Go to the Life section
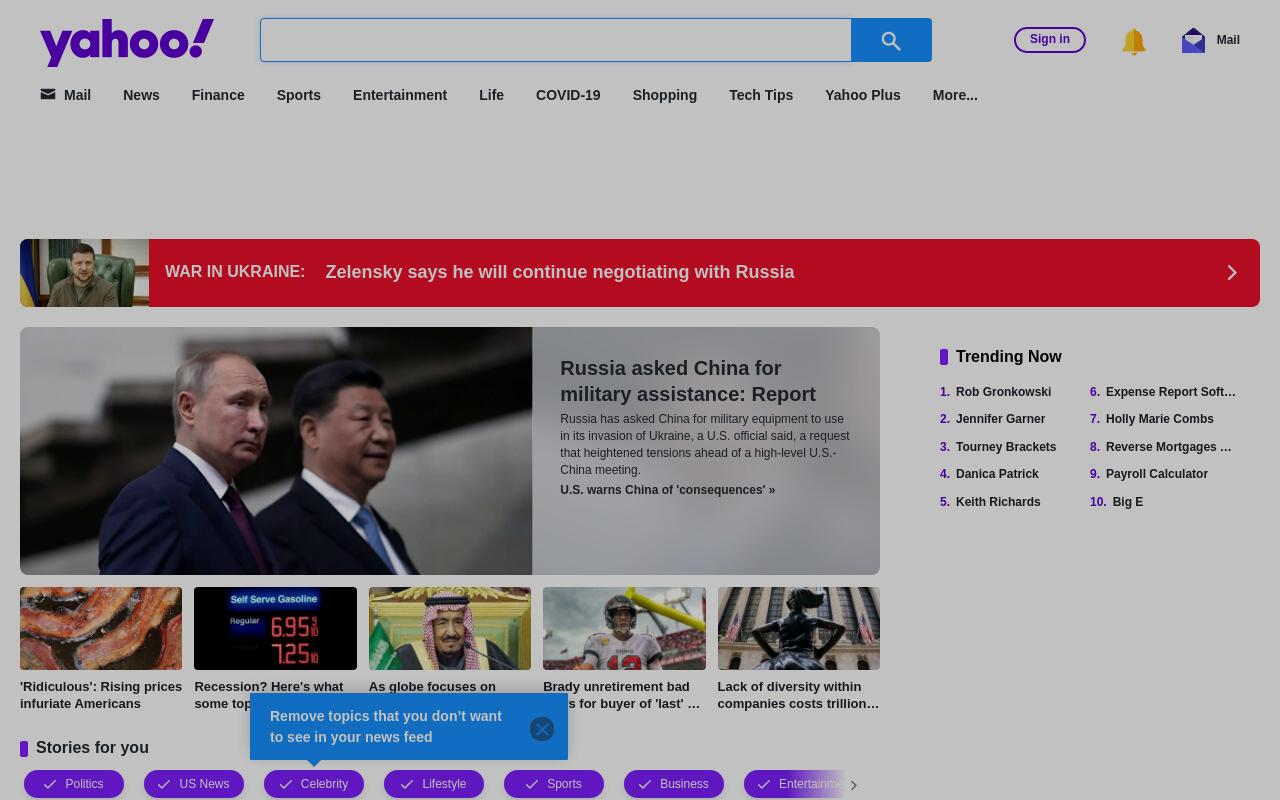Viewport: 1280px width, 800px height. (x=491, y=95)
